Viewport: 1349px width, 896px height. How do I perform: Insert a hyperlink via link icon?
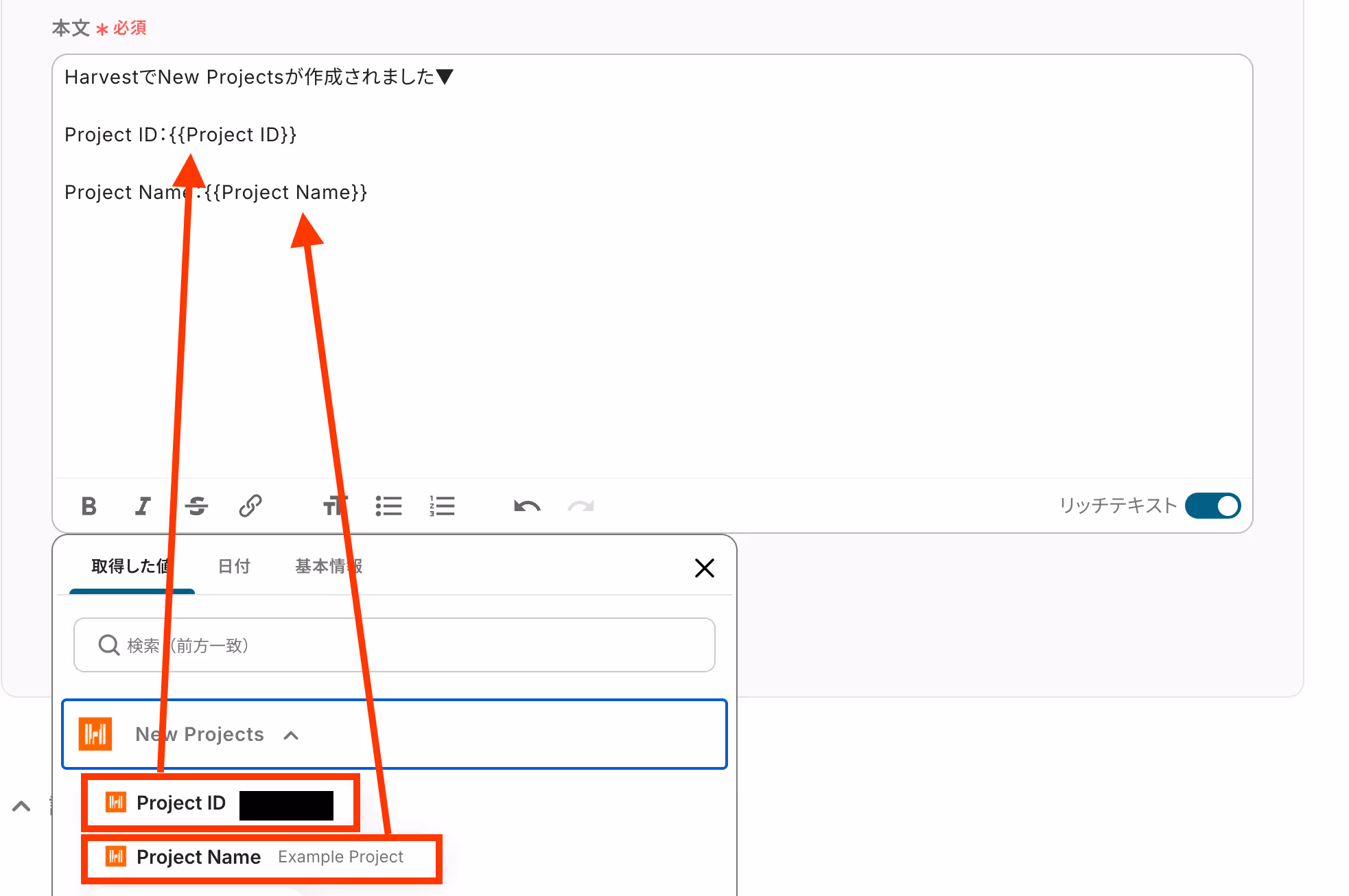[250, 506]
